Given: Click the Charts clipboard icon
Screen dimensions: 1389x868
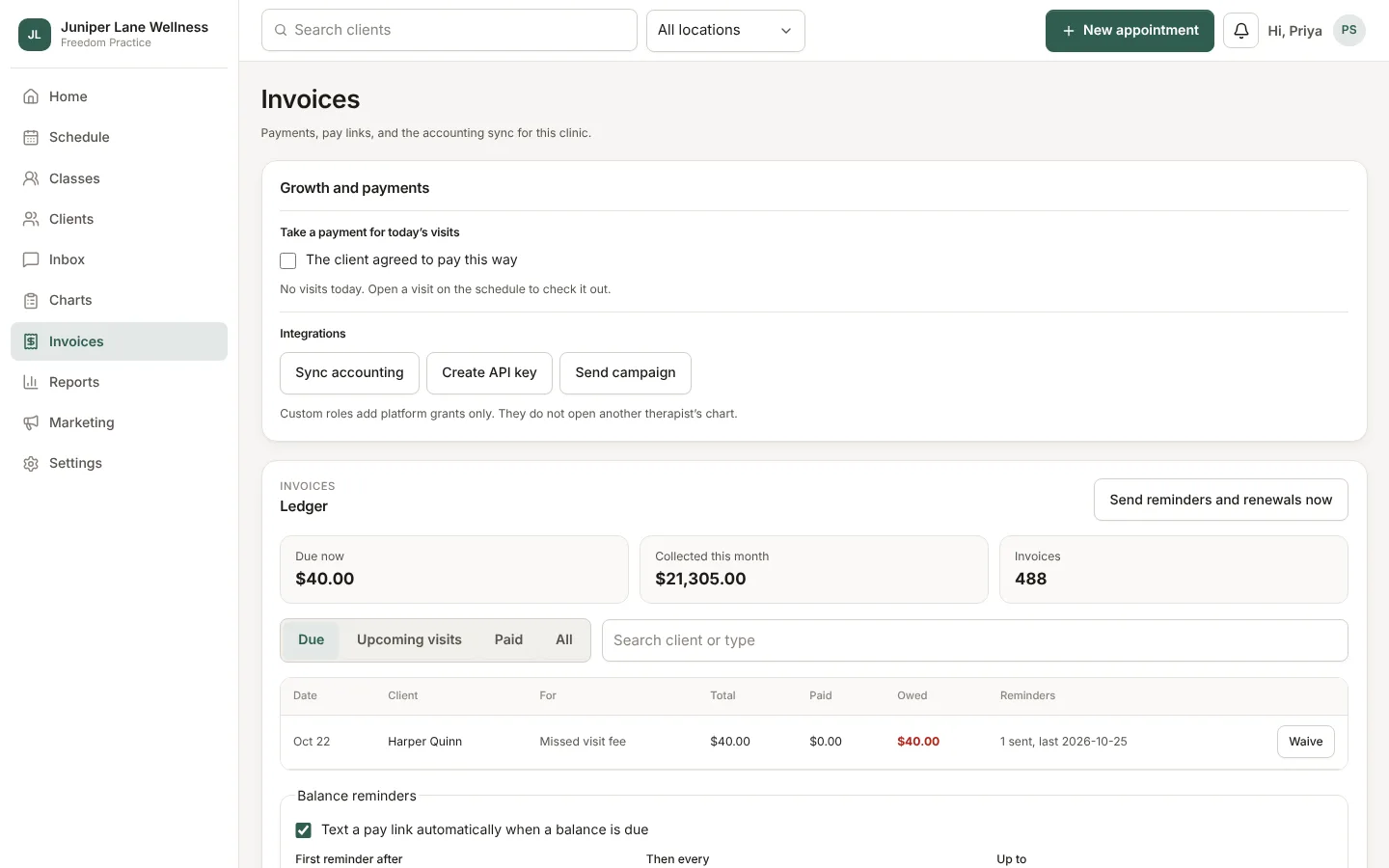Looking at the screenshot, I should point(31,300).
